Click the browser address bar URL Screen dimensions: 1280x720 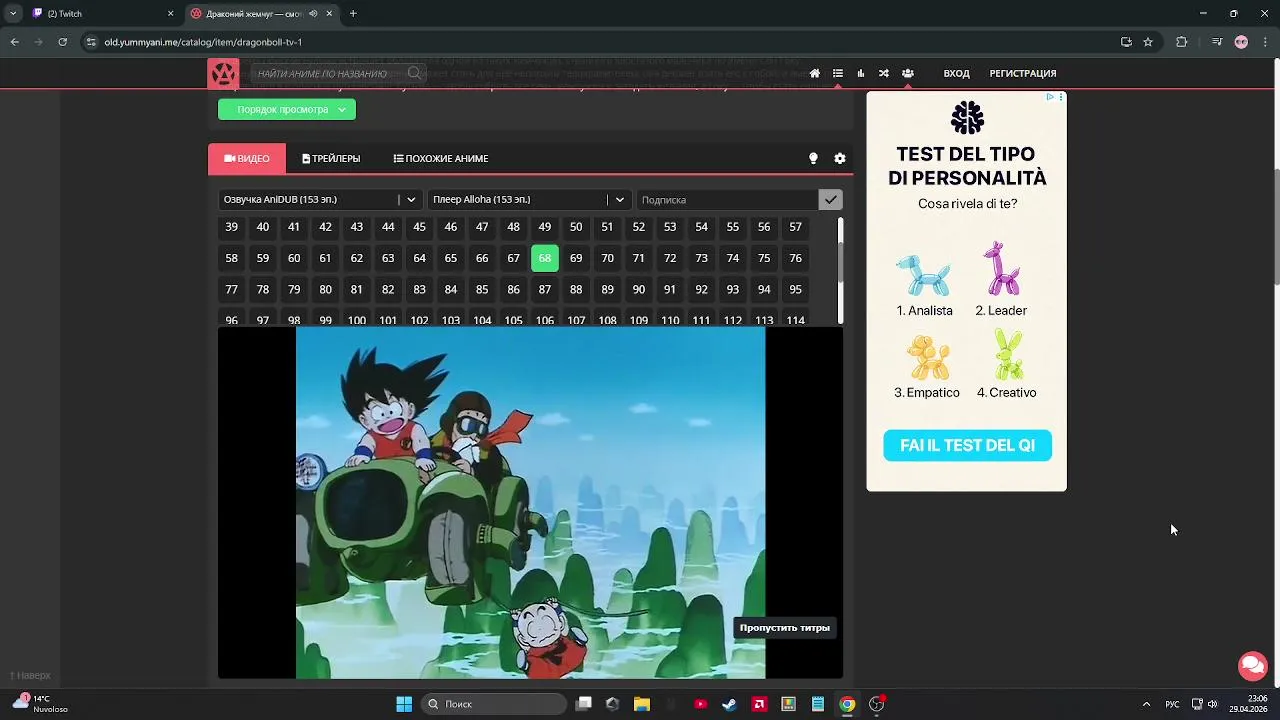pos(203,42)
